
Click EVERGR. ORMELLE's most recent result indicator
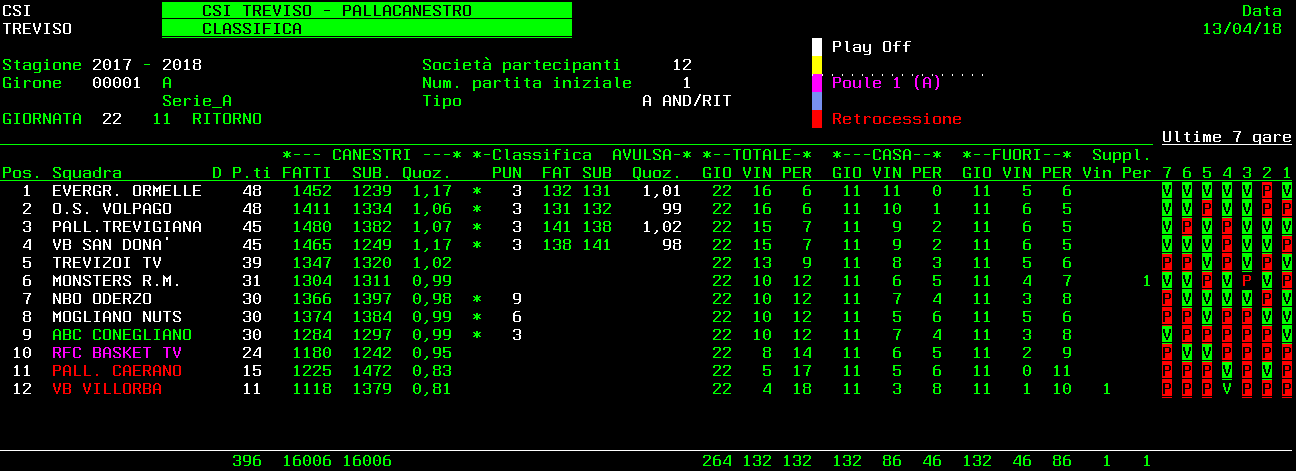pyautogui.click(x=1286, y=191)
